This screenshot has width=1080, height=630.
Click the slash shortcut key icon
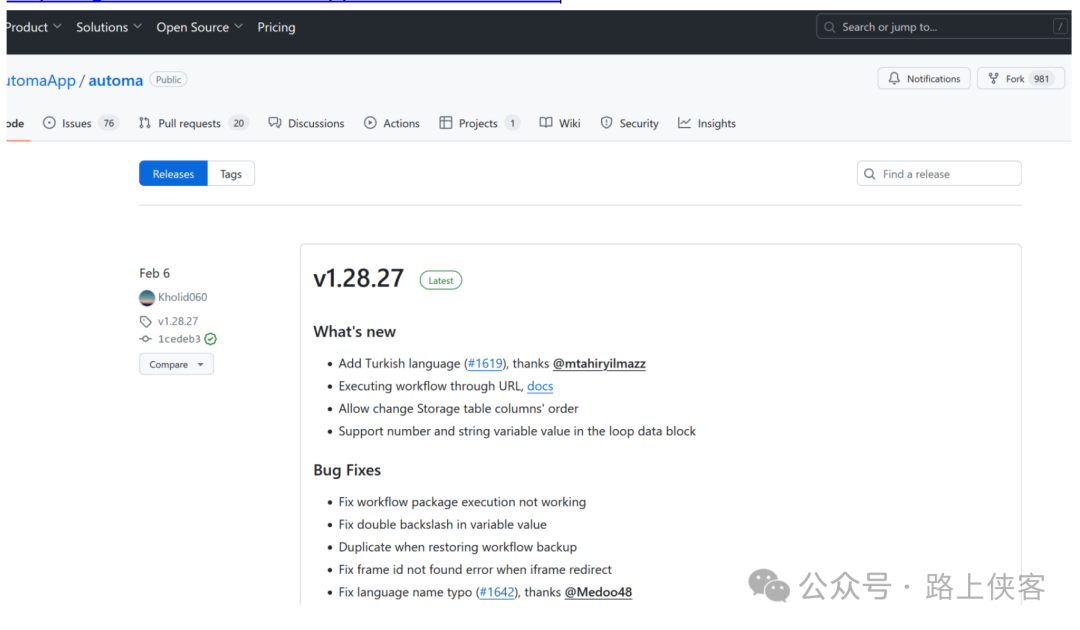click(1059, 26)
